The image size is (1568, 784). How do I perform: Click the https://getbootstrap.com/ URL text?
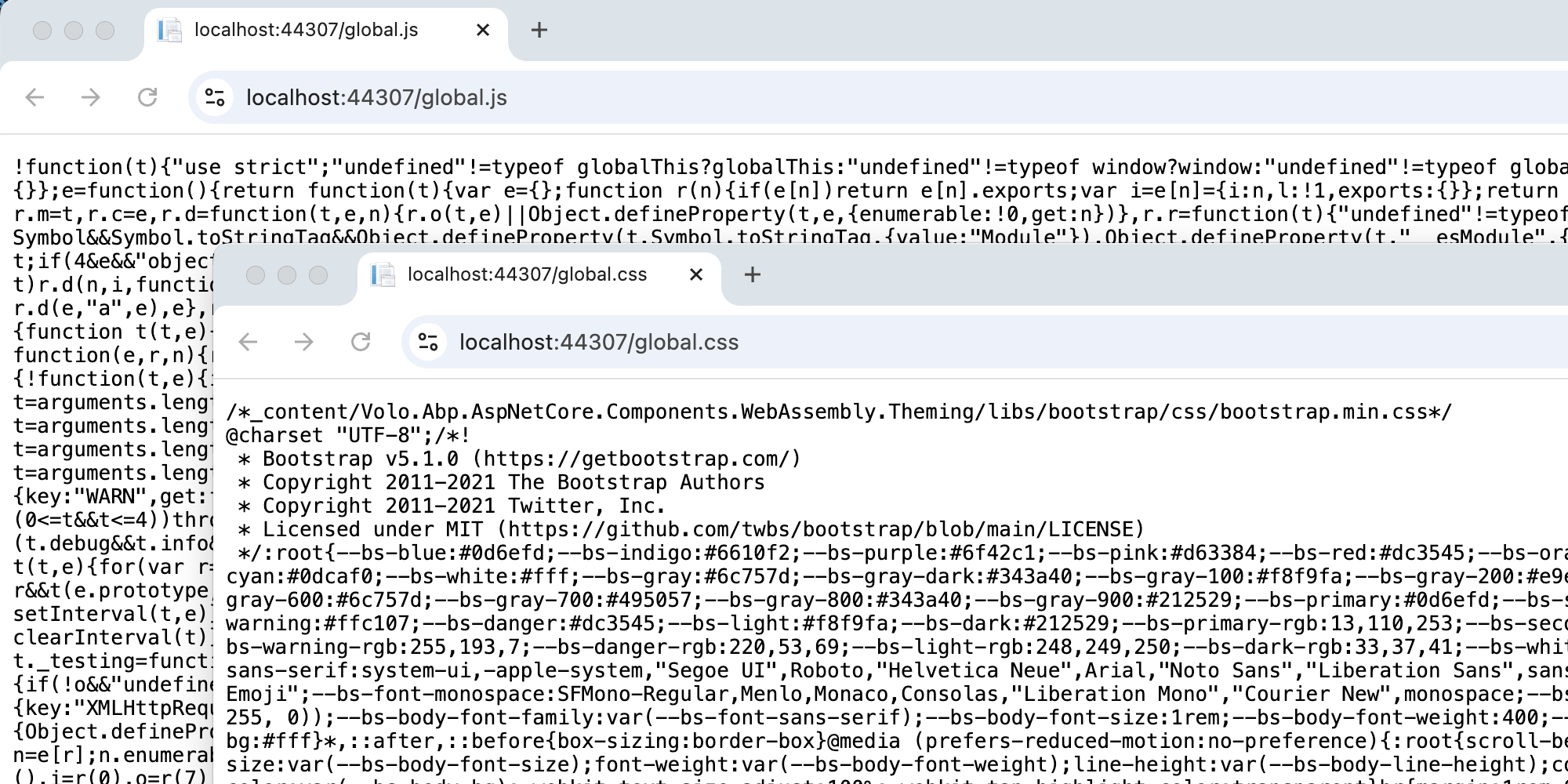point(637,459)
